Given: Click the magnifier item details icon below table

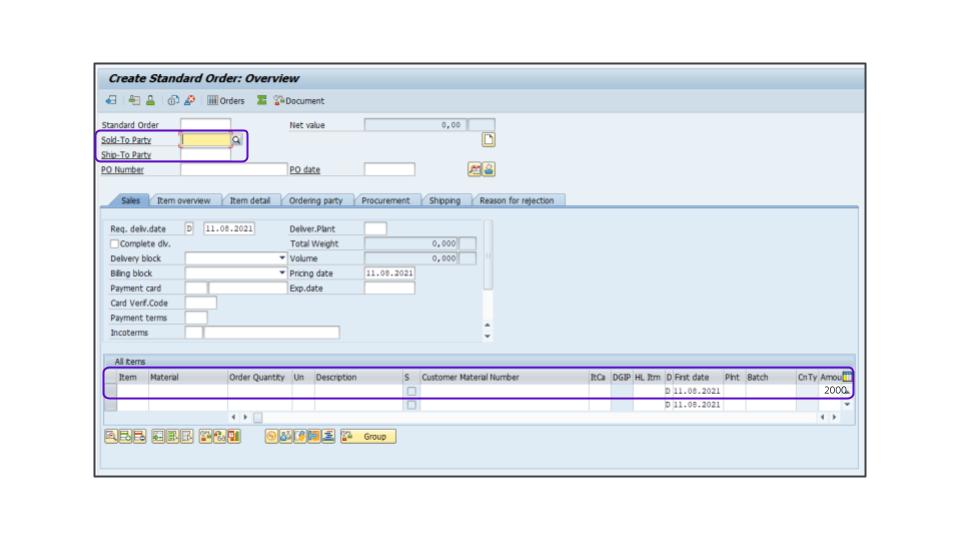Looking at the screenshot, I should pos(111,436).
